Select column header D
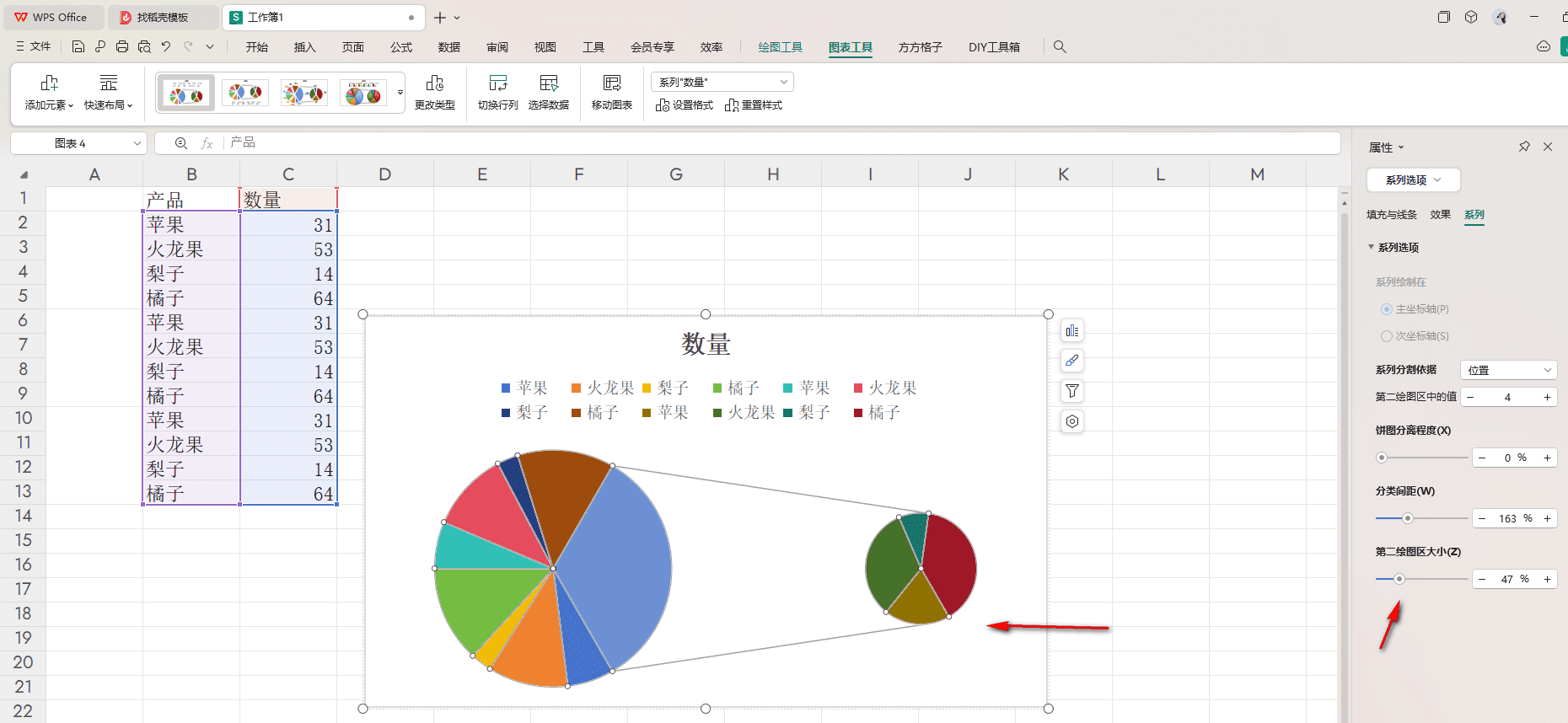Image resolution: width=1568 pixels, height=723 pixels. [385, 174]
